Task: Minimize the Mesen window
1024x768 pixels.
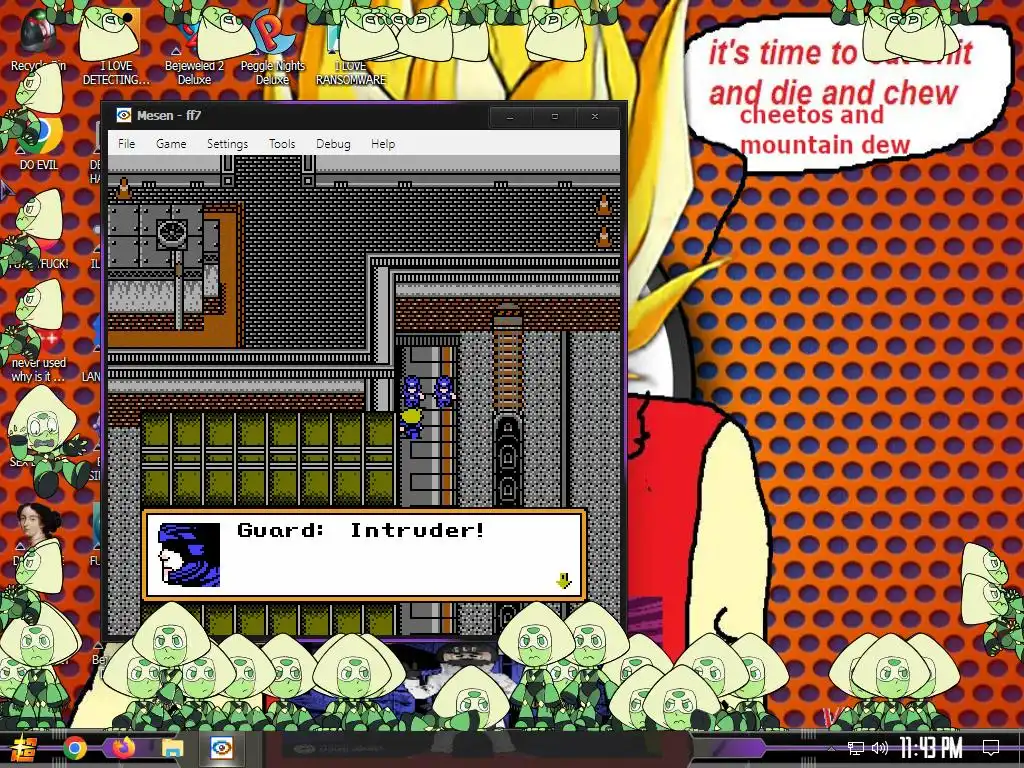Action: (x=510, y=116)
